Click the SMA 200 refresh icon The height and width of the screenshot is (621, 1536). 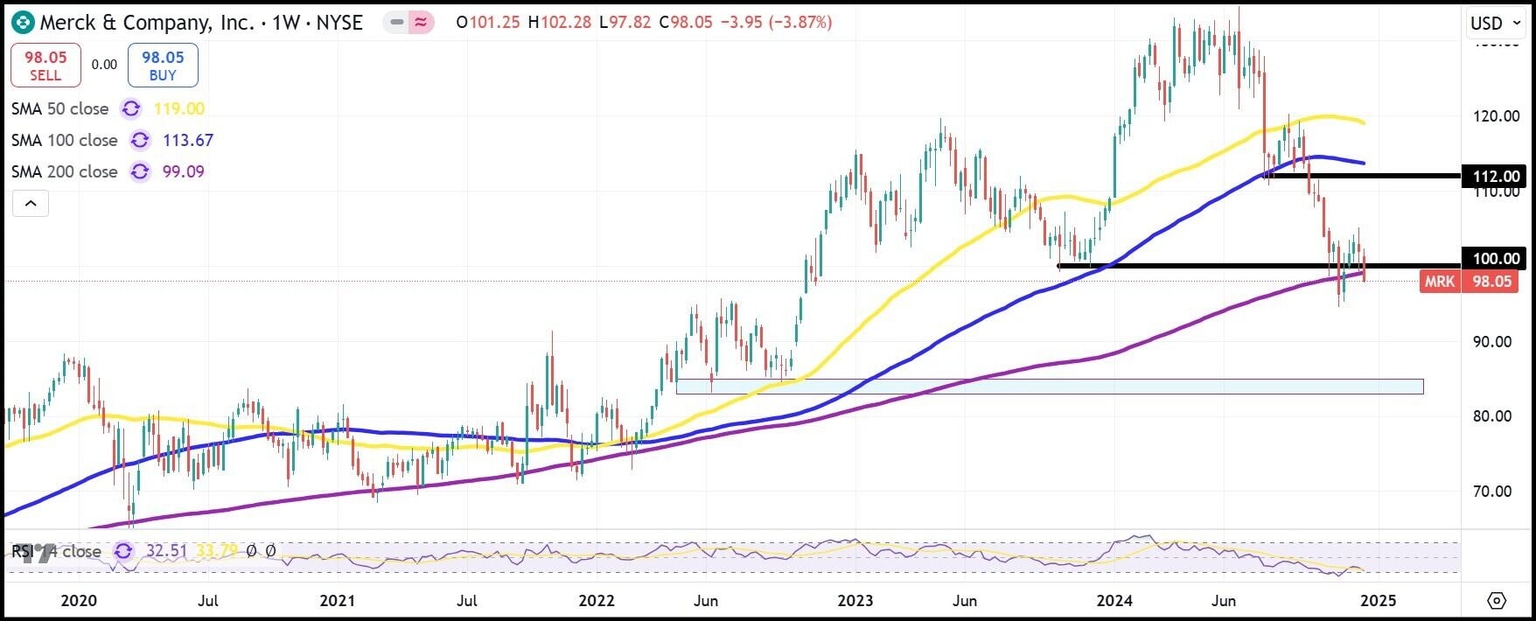coord(139,172)
